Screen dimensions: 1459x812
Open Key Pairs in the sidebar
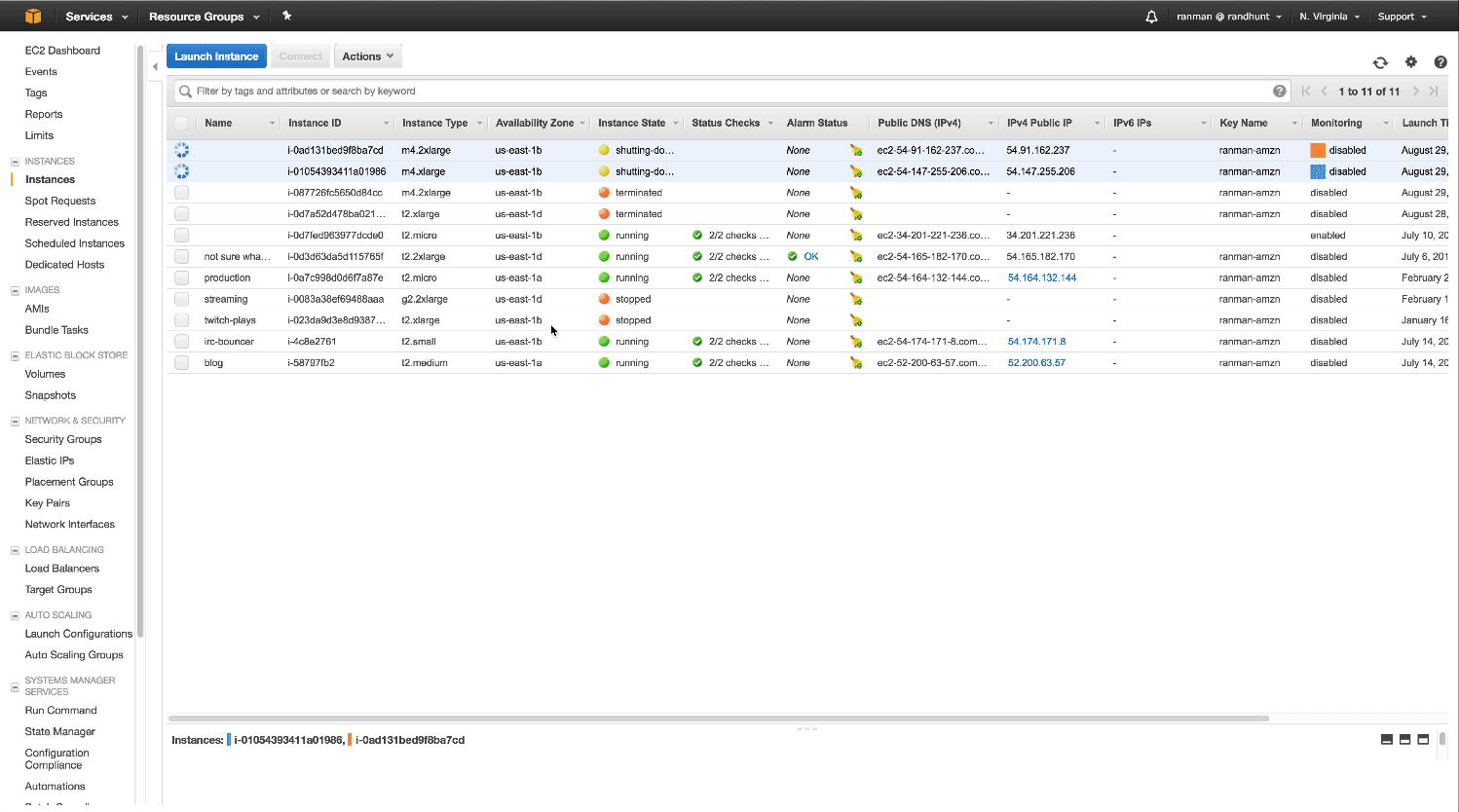tap(48, 503)
